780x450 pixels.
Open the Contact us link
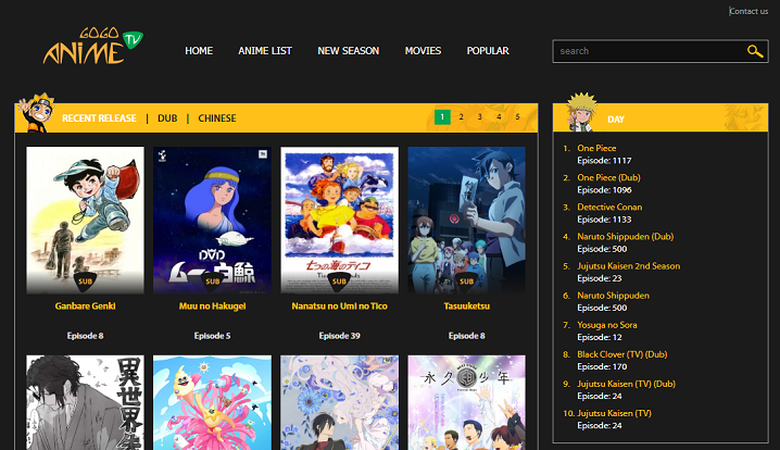[x=749, y=11]
